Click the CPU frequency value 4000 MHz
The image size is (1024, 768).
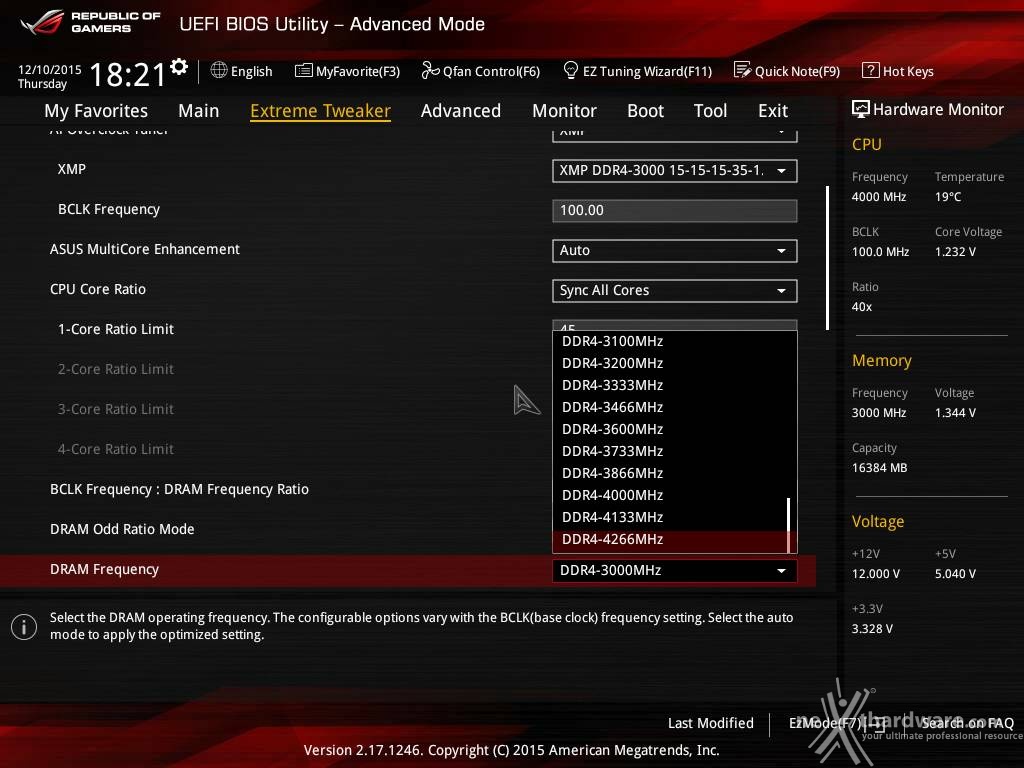[879, 197]
